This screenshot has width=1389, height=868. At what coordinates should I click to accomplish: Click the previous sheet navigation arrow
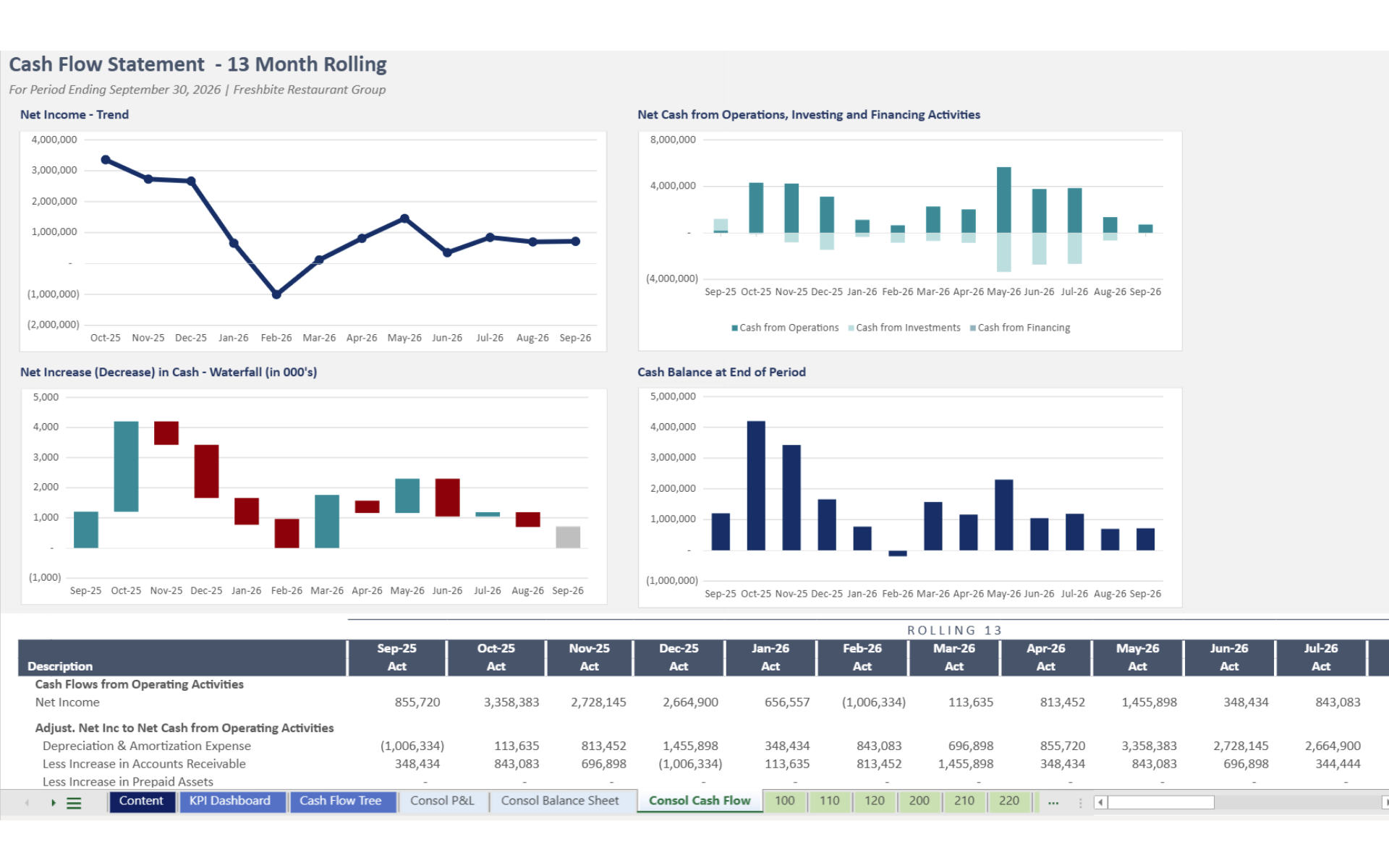coord(27,802)
